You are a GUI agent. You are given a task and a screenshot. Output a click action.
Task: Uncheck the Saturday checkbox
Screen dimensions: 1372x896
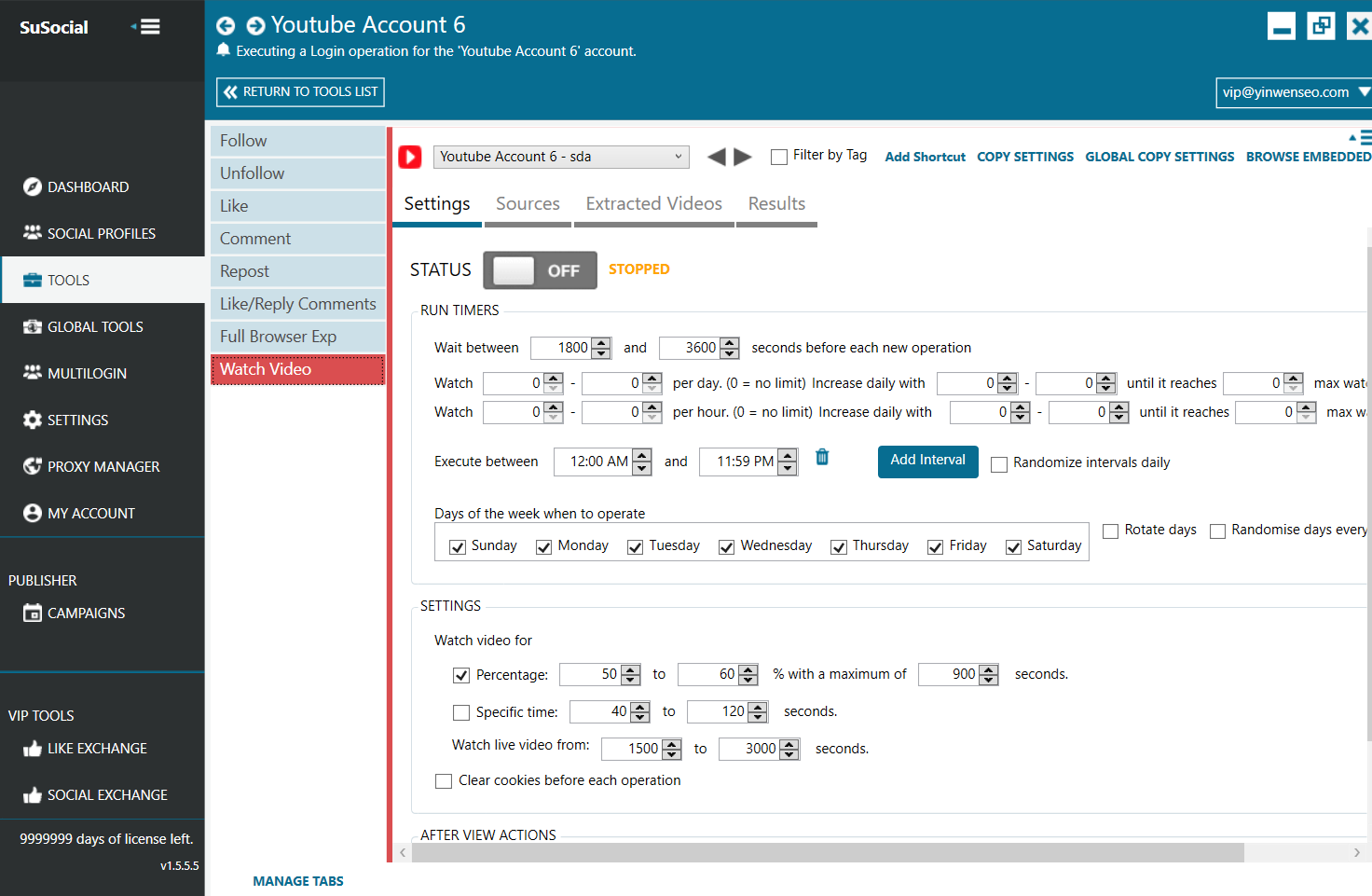1013,547
